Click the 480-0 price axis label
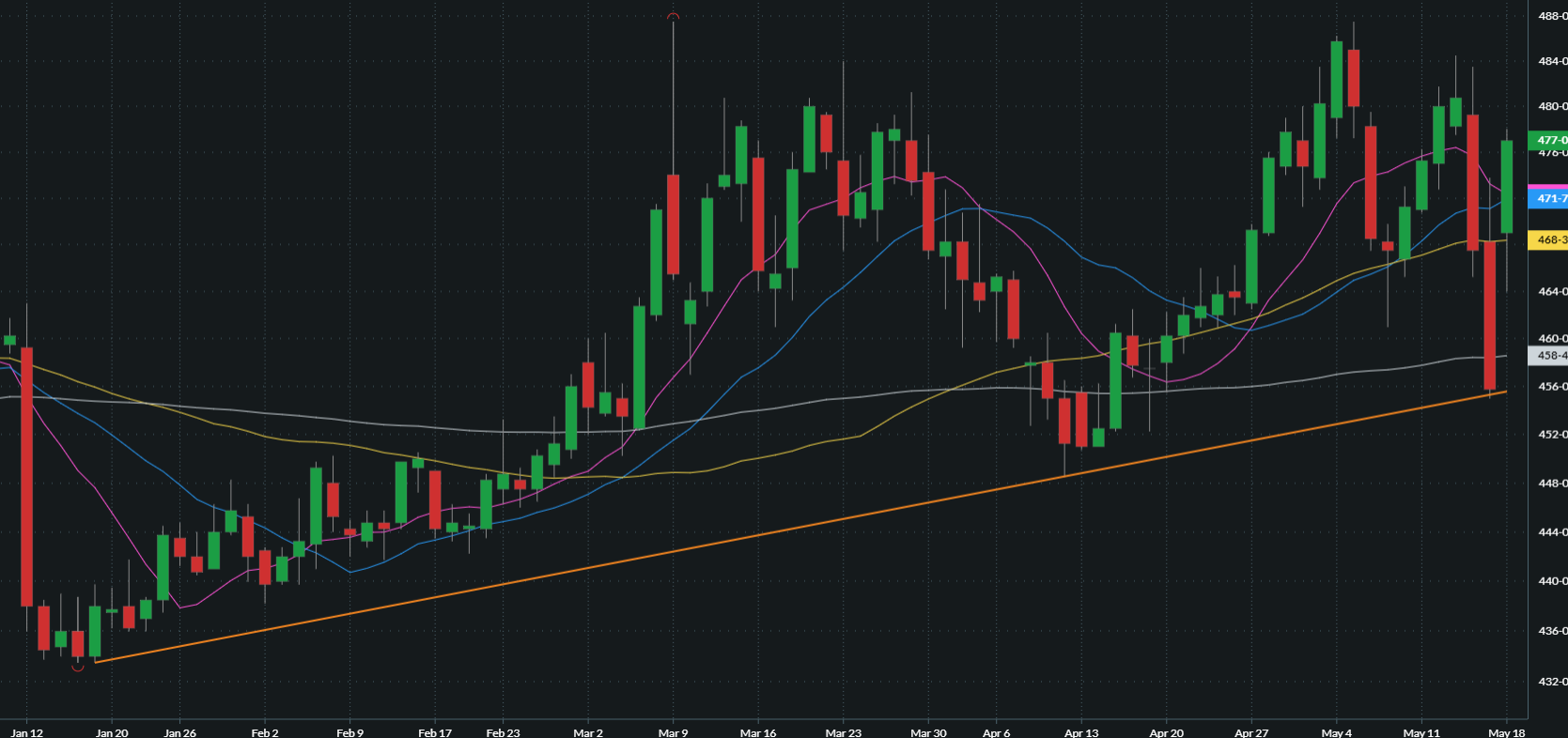Viewport: 1568px width, 738px height. [1552, 106]
